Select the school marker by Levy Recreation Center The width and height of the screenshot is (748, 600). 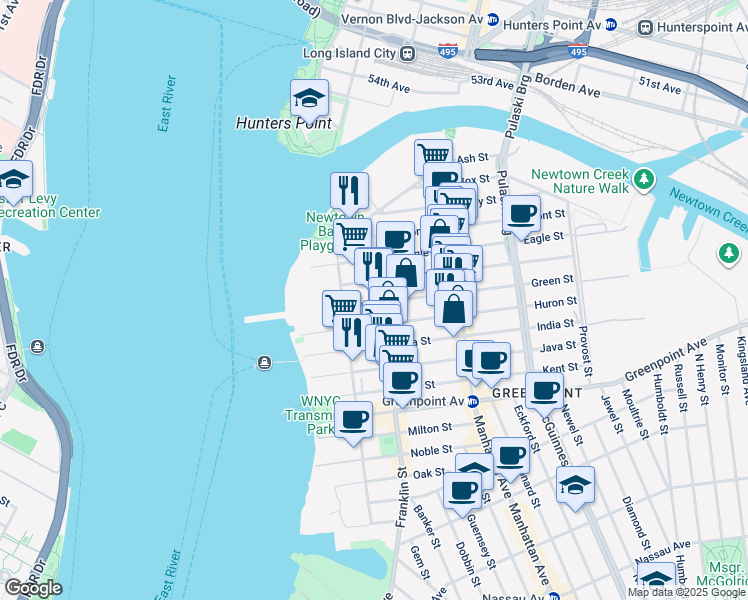coord(13,179)
